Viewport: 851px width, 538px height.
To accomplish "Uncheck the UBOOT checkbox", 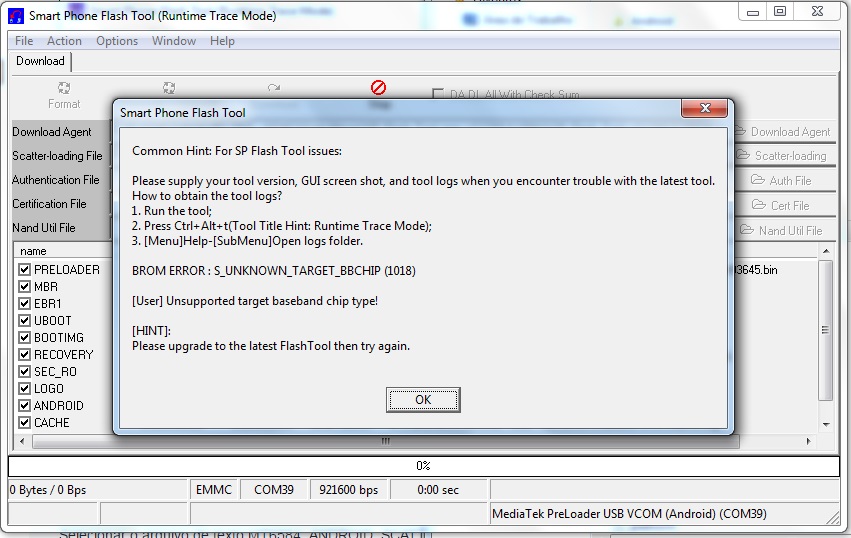I will click(x=24, y=320).
